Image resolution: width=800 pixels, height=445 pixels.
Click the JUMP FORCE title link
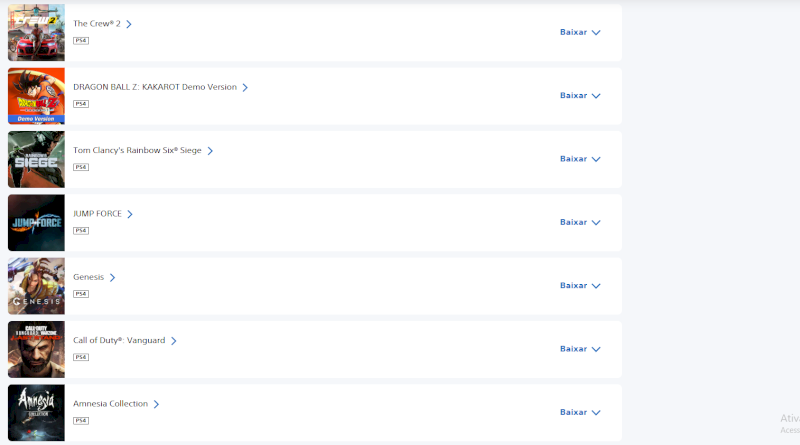[97, 214]
